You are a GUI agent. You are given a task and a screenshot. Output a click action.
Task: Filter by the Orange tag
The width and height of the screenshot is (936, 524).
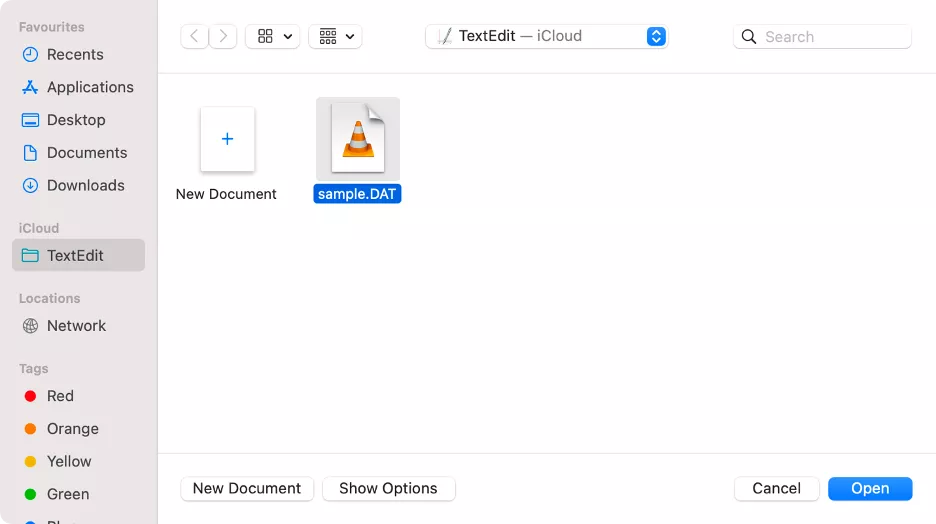[72, 429]
